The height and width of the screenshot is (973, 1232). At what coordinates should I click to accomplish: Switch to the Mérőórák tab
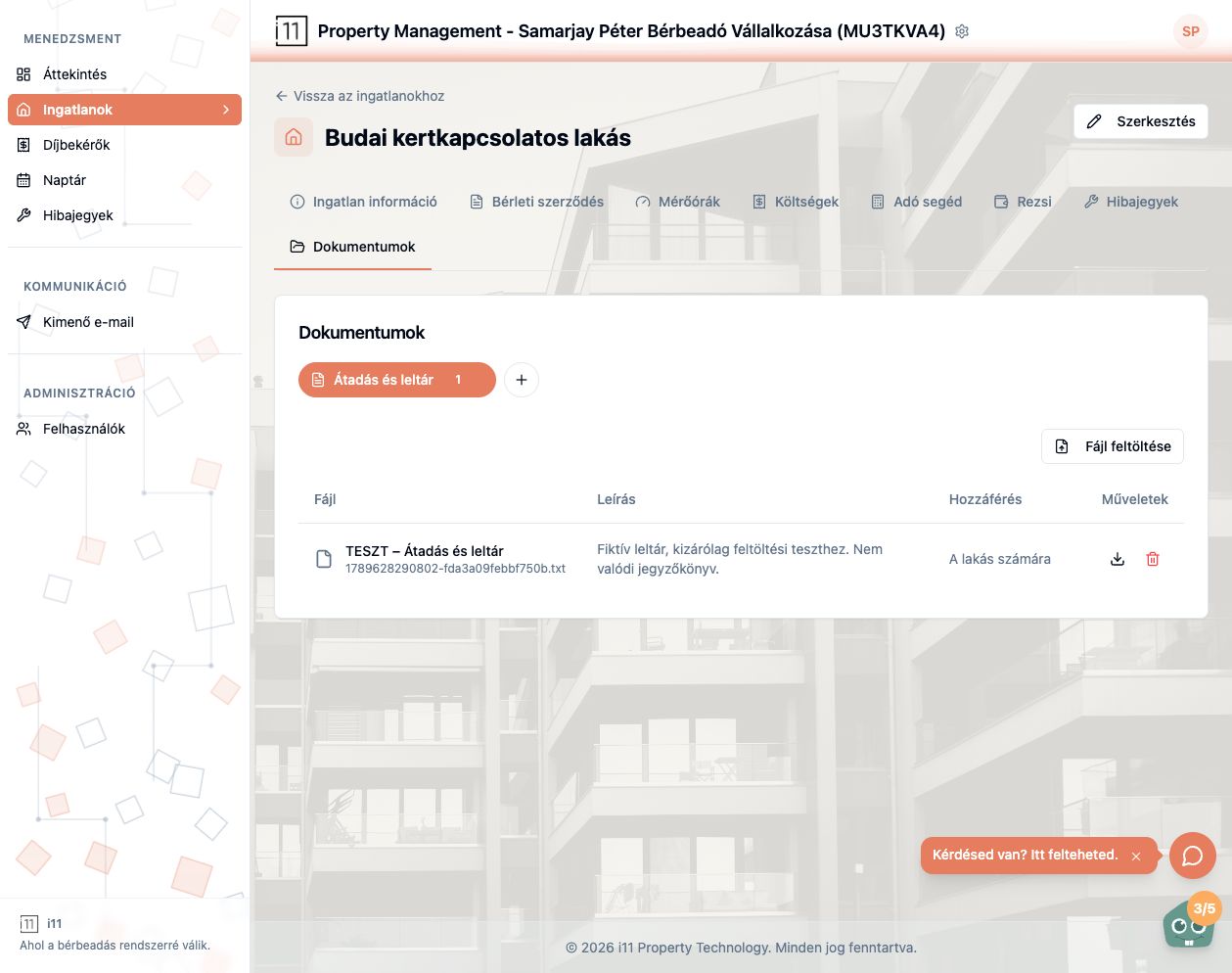tap(677, 202)
